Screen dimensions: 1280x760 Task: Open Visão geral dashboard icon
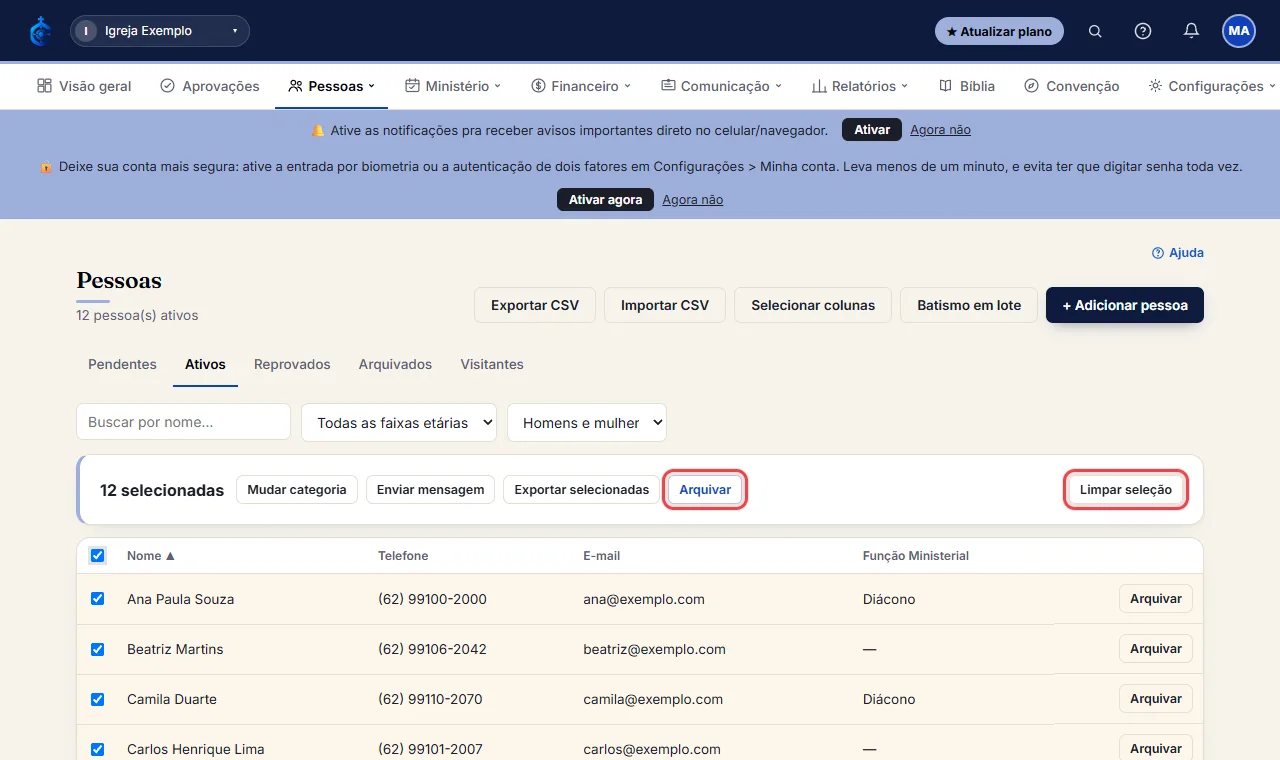[x=44, y=86]
